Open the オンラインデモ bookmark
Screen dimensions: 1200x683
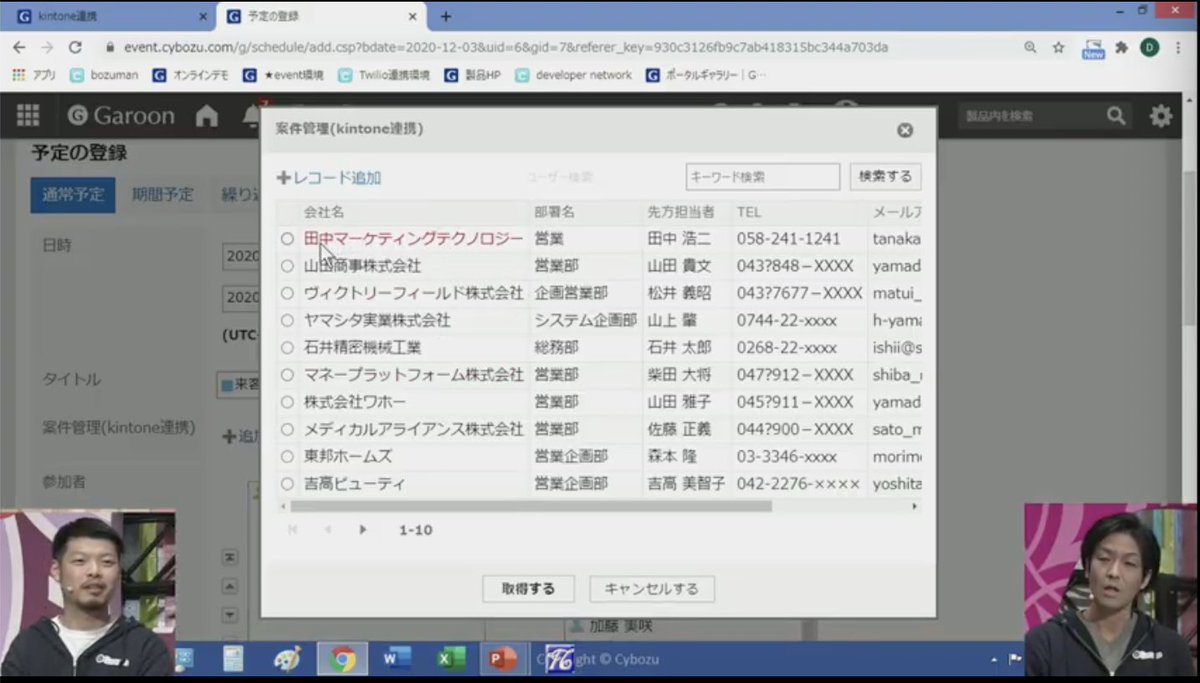[192, 75]
